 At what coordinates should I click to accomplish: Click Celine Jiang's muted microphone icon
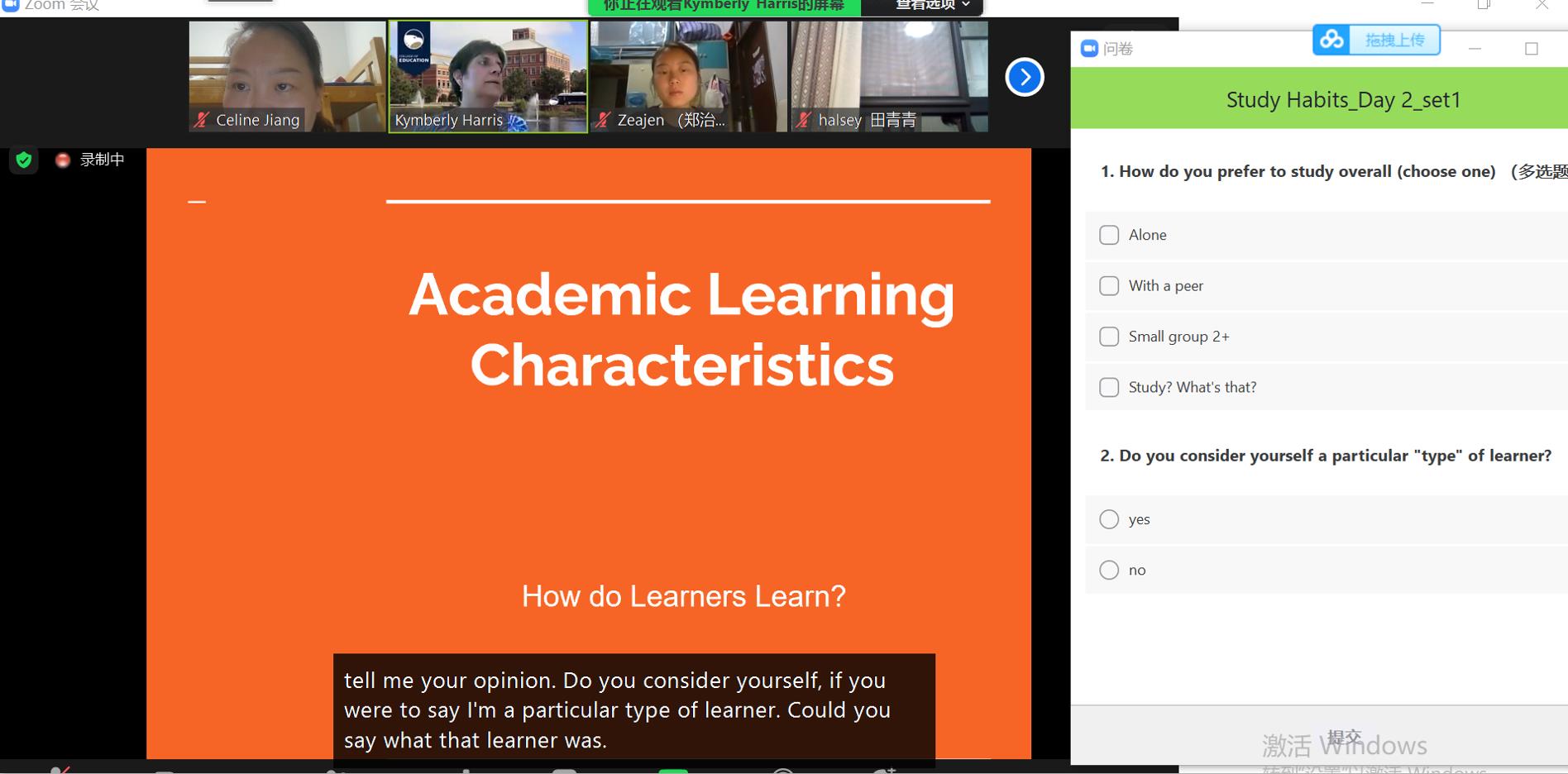tap(202, 120)
